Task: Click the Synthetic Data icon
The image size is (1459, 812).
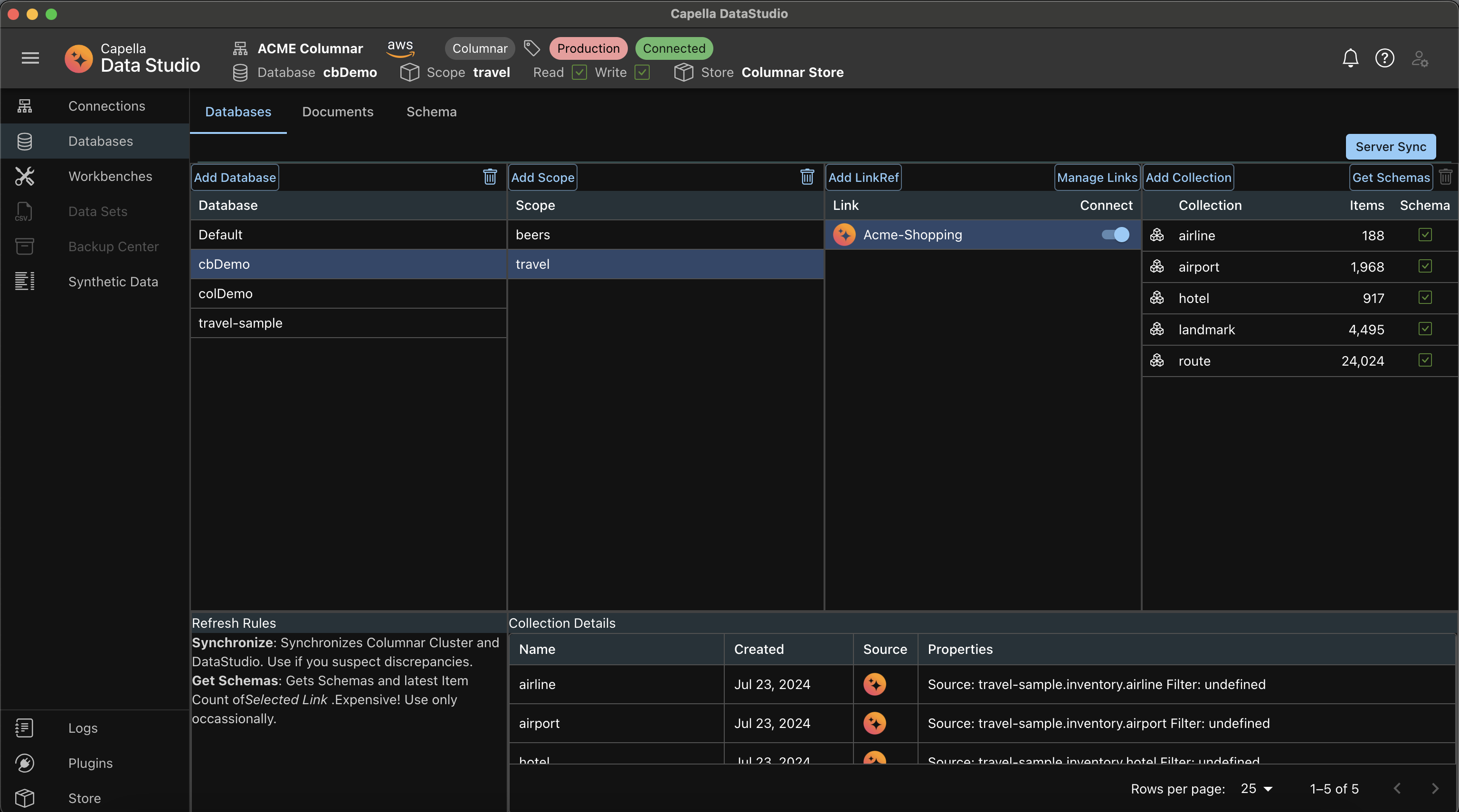Action: pos(24,282)
